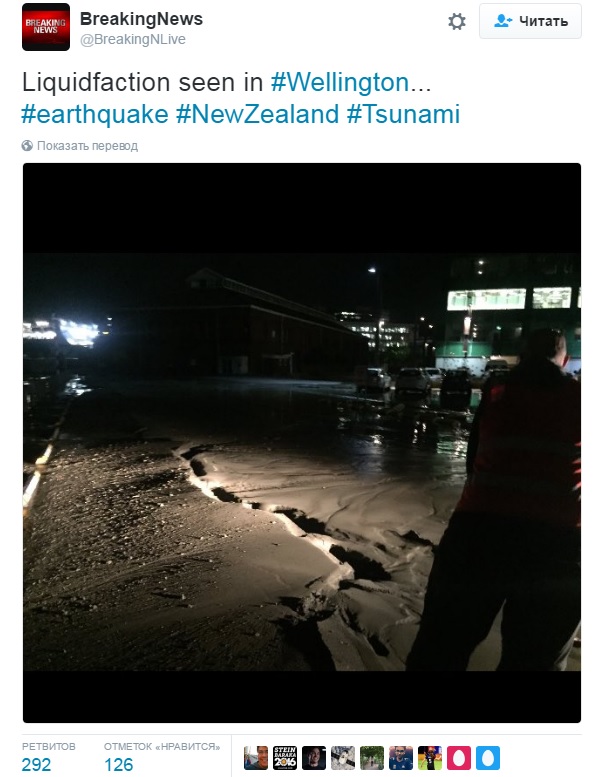Screen dimensions: 606x777
Task: Open the blue egg avatar profile
Action: tap(488, 758)
